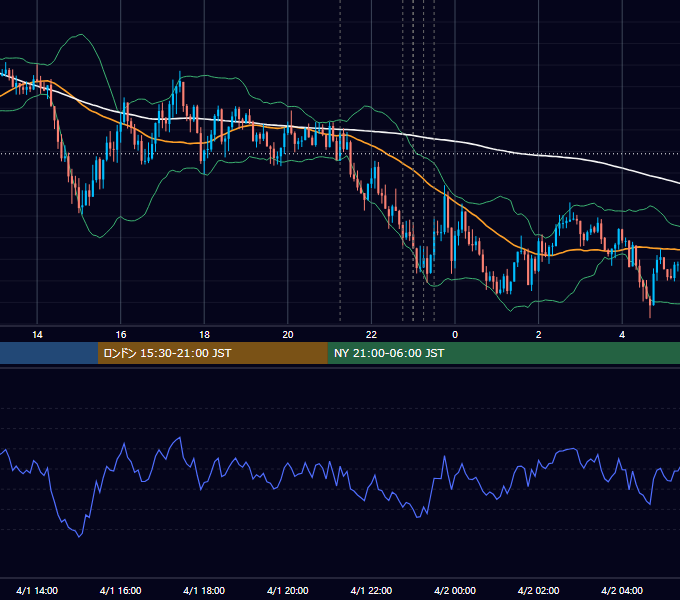Screen dimensions: 680x600
Task: Click the 4/1 14:00 date label
Action: (x=37, y=590)
